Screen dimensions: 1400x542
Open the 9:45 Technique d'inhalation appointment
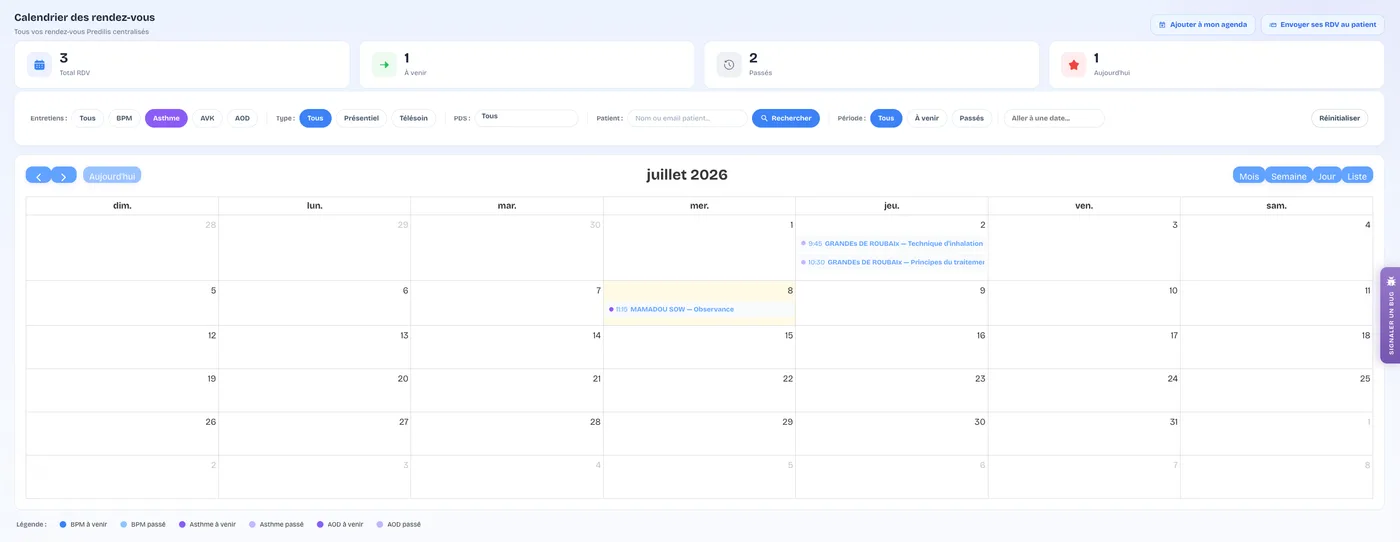[x=892, y=243]
